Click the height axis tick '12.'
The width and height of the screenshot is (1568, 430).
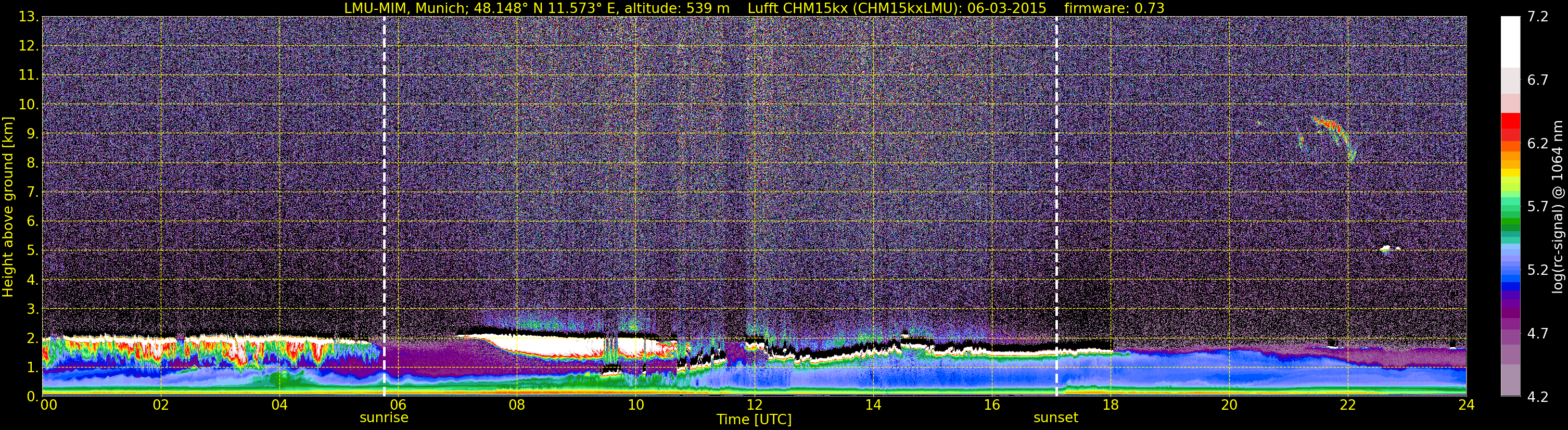point(29,46)
